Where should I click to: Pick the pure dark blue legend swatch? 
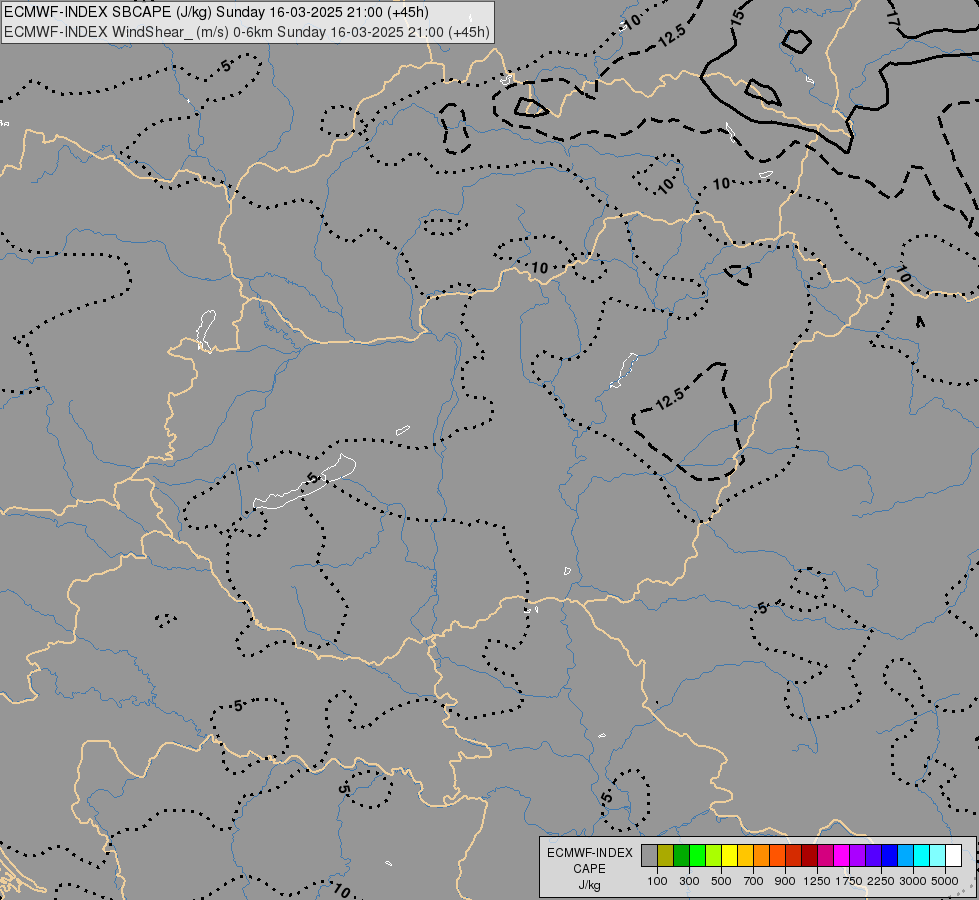tap(890, 855)
